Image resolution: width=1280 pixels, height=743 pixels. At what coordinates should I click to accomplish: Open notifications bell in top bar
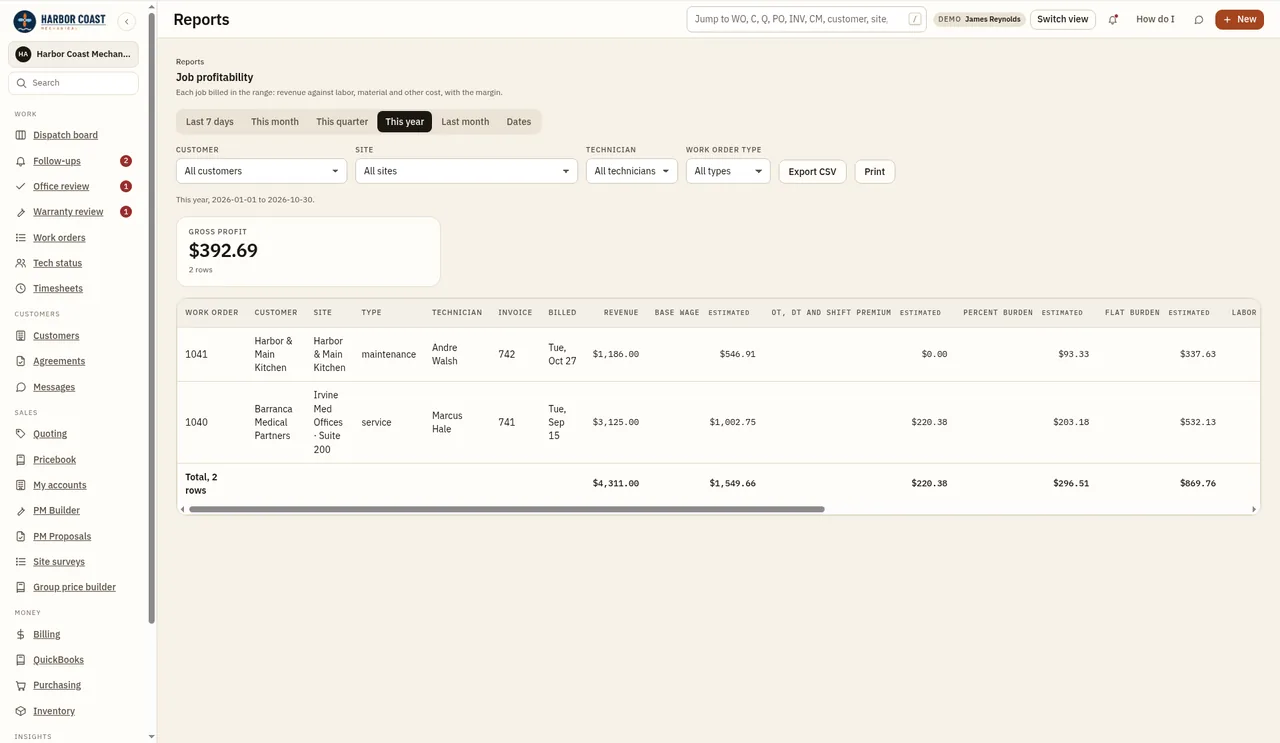pos(1113,19)
